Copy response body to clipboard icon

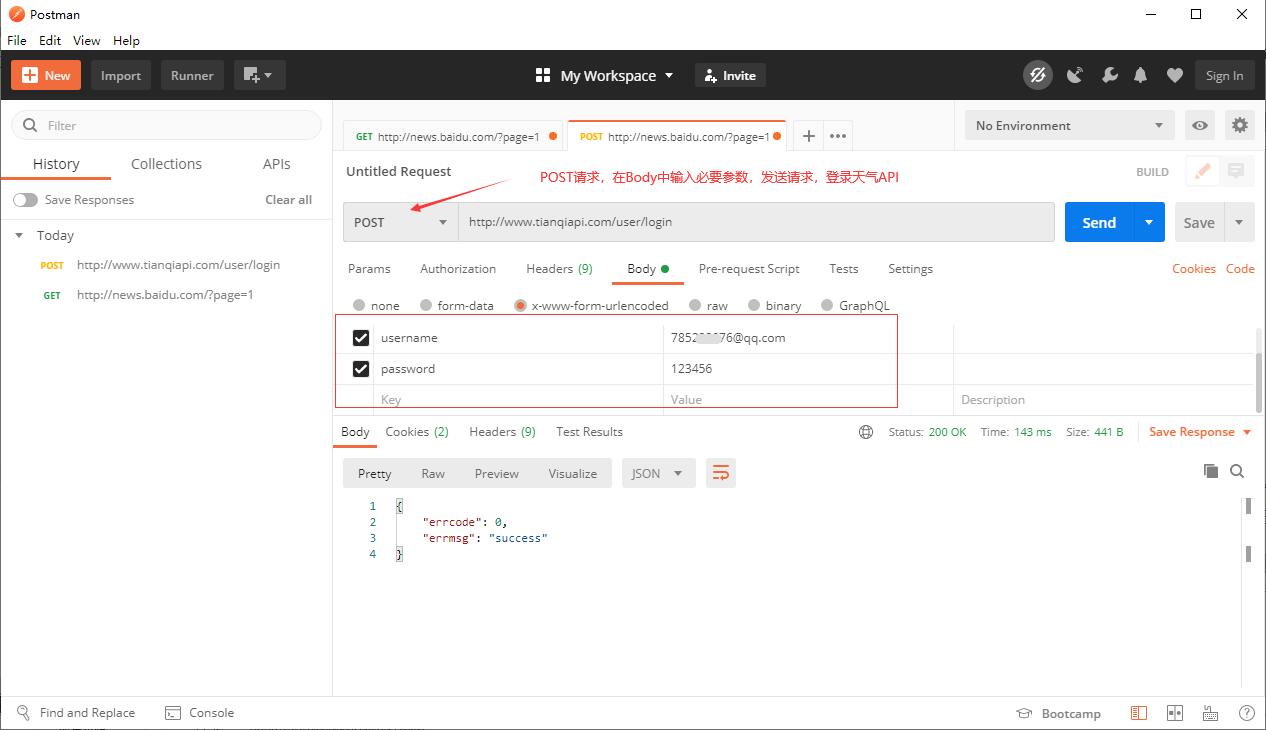point(1211,471)
